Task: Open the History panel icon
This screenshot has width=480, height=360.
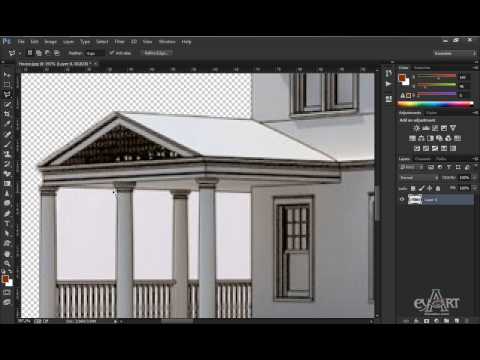Action: pyautogui.click(x=388, y=74)
